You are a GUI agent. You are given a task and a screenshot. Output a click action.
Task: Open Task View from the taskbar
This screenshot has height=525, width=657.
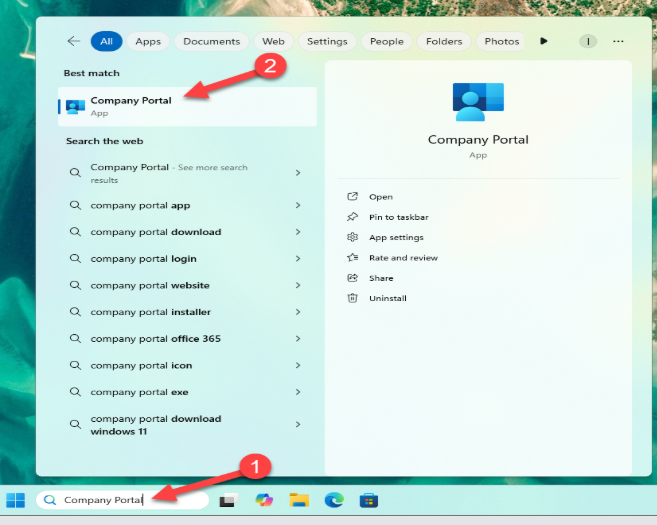tap(229, 500)
